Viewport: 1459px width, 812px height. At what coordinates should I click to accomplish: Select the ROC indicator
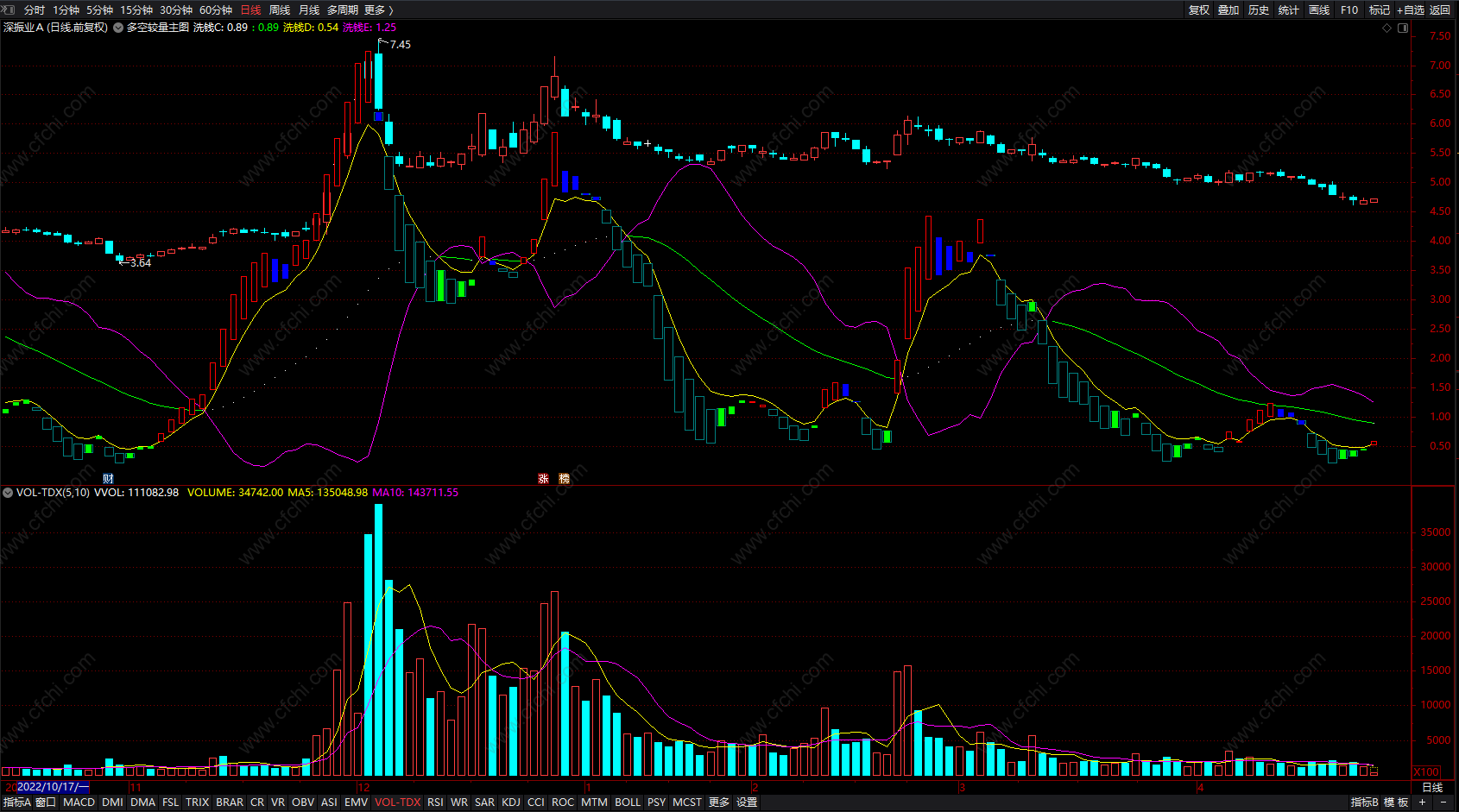(563, 803)
